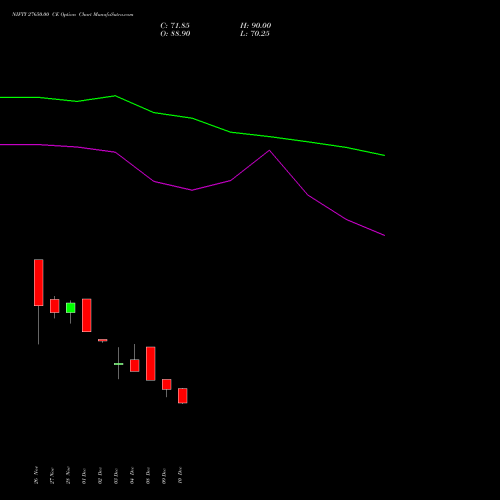Select the 27 Nov date label
Screen dimensions: 500x500
coord(52,475)
